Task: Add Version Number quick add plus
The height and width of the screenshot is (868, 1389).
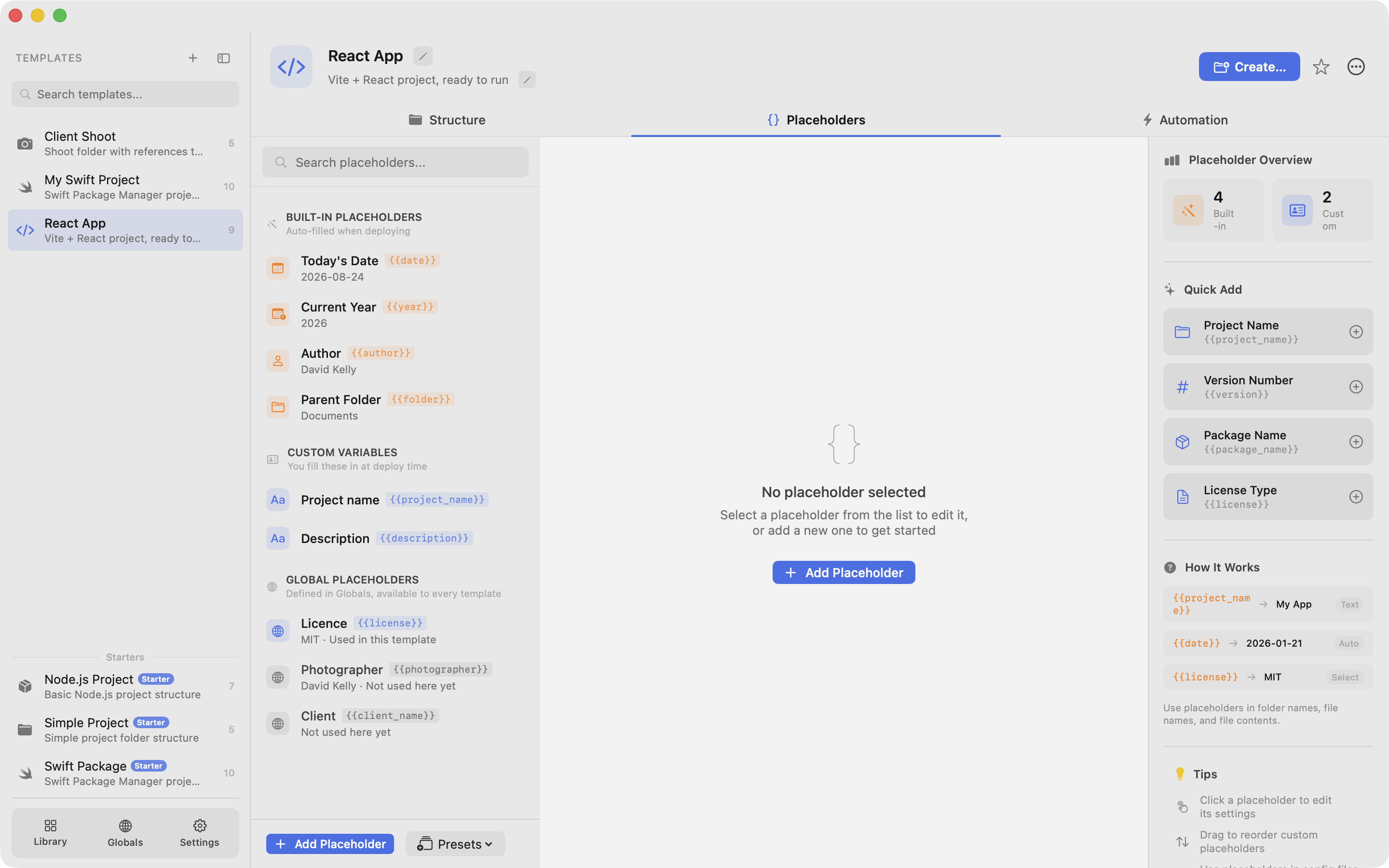Action: click(x=1356, y=387)
